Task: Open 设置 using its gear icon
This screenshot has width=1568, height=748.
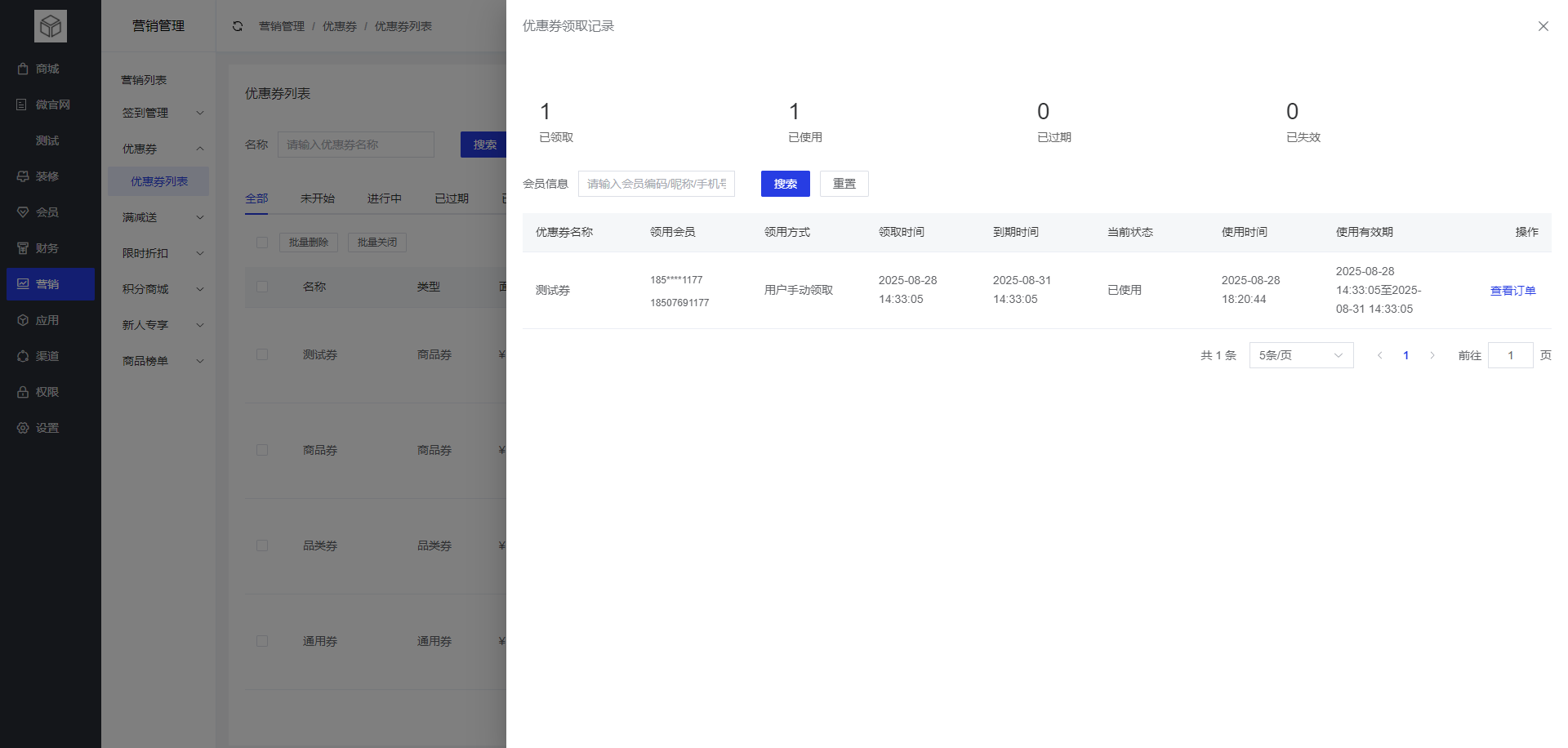Action: [x=49, y=428]
